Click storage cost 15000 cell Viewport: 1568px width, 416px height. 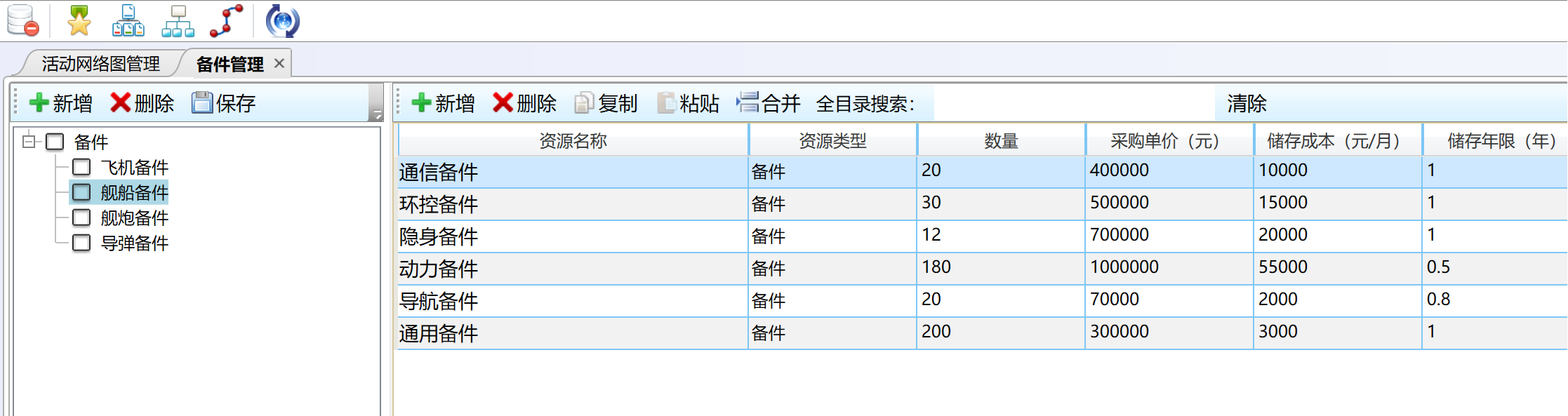tap(1338, 204)
